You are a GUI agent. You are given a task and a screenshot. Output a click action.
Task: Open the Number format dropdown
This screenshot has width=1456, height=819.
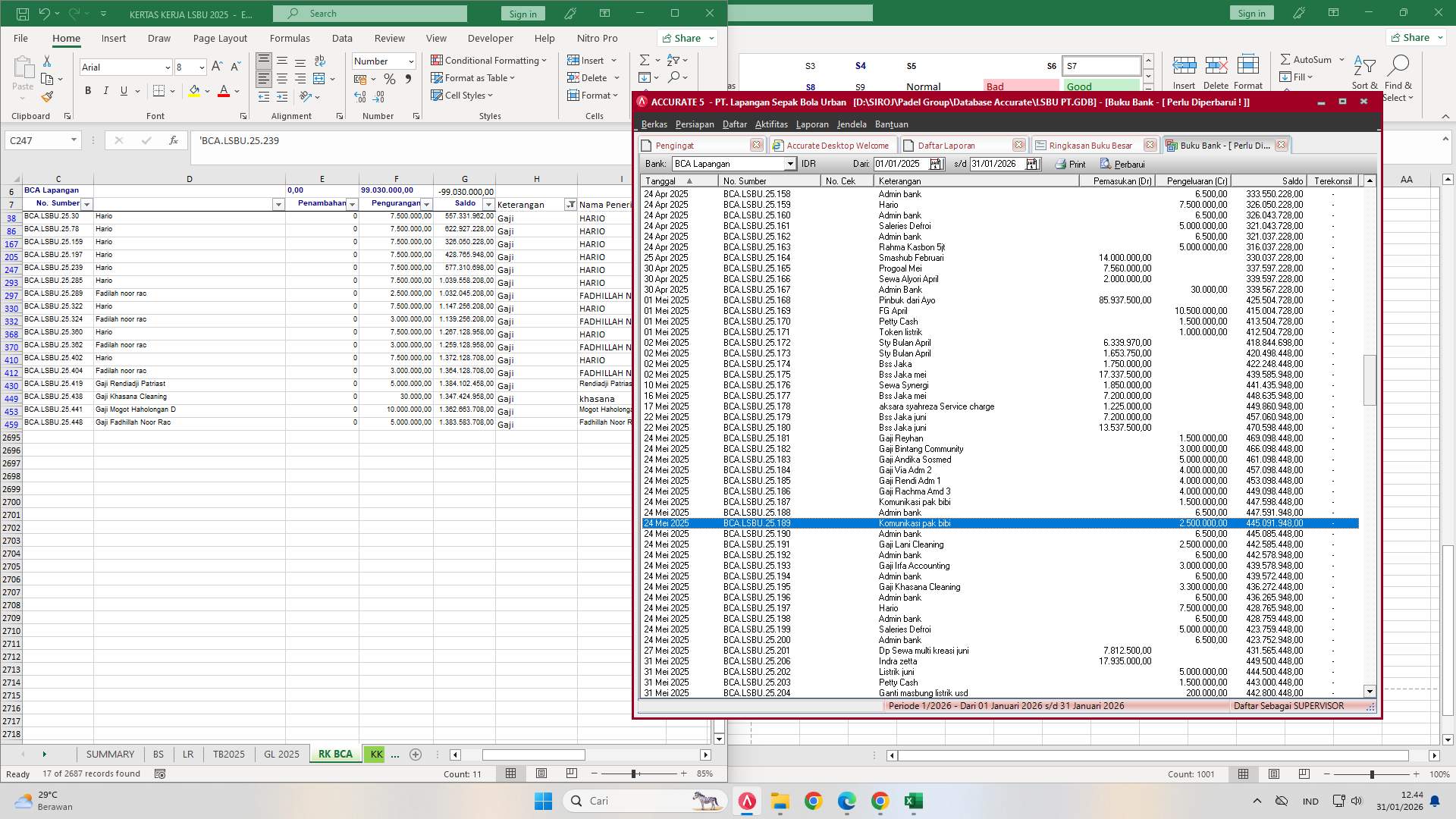pyautogui.click(x=411, y=61)
